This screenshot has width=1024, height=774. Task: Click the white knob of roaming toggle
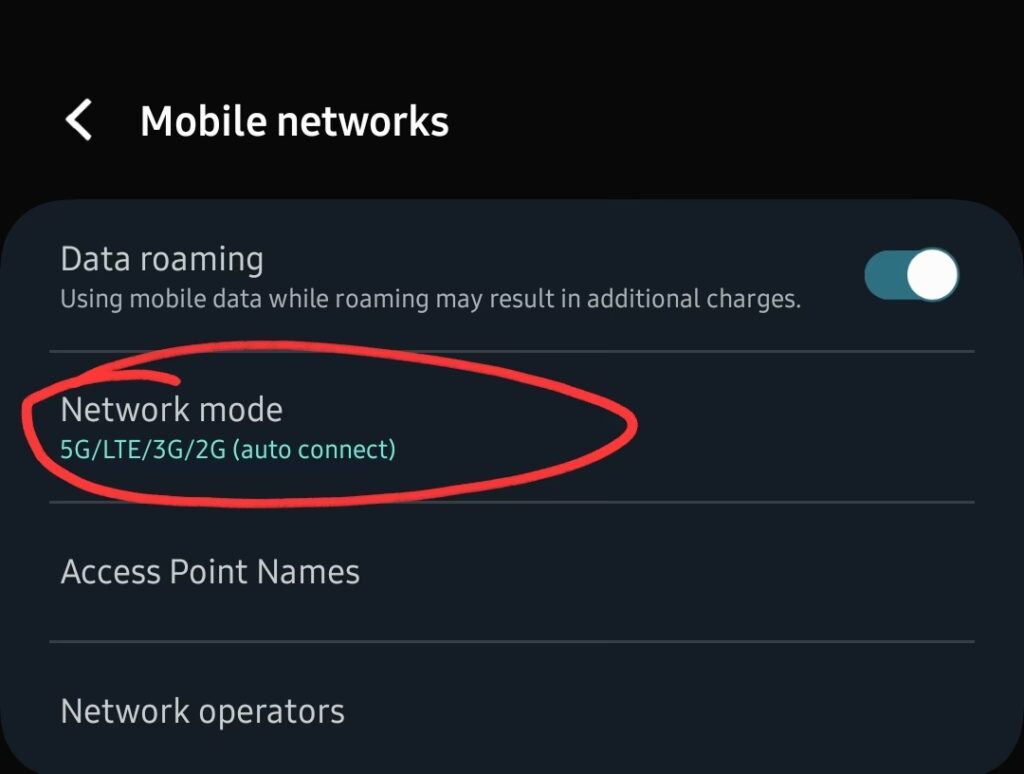(x=934, y=275)
